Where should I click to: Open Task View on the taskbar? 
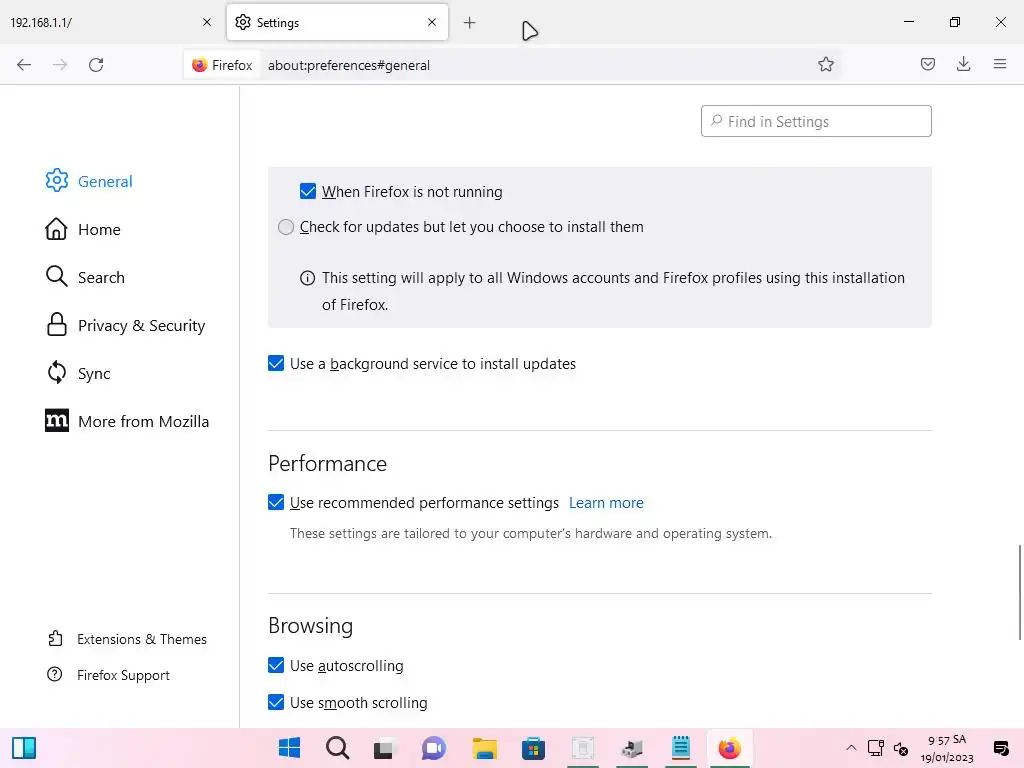tap(384, 748)
